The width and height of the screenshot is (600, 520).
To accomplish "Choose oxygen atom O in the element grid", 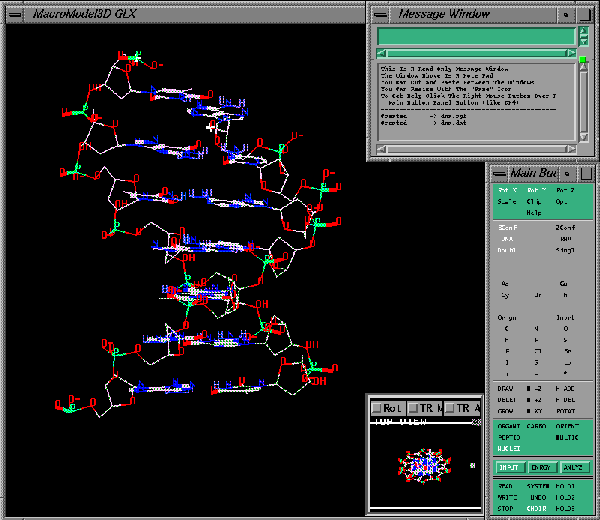I will click(x=566, y=329).
